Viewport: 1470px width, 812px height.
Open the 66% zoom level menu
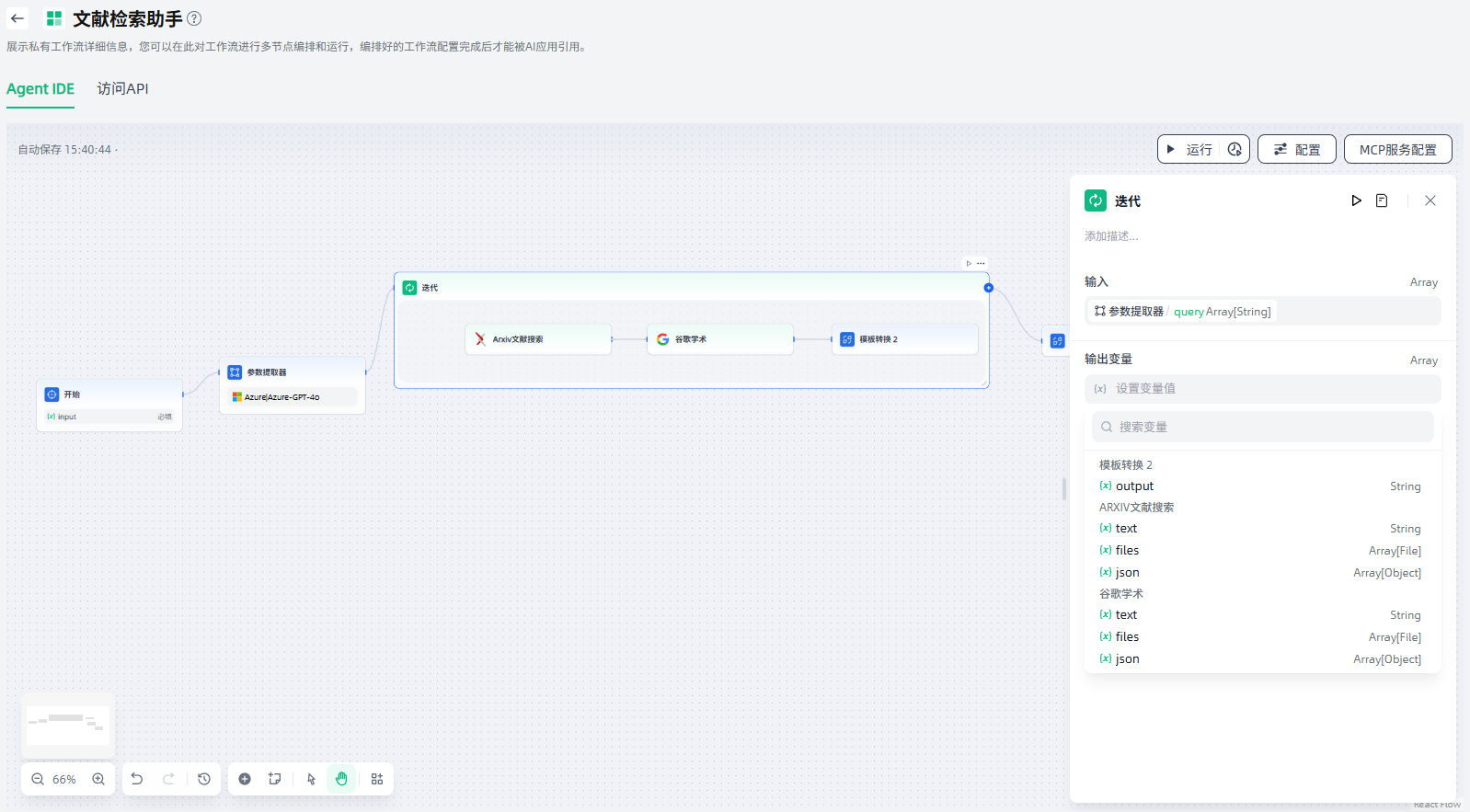point(64,779)
